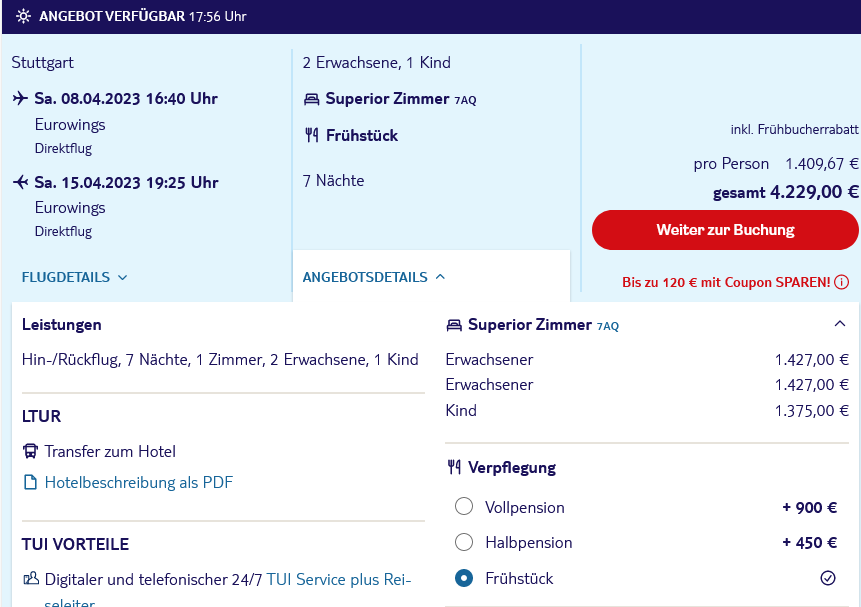This screenshot has width=861, height=607.
Task: Click the cutlery icon next to Verpflegung
Action: tap(454, 467)
